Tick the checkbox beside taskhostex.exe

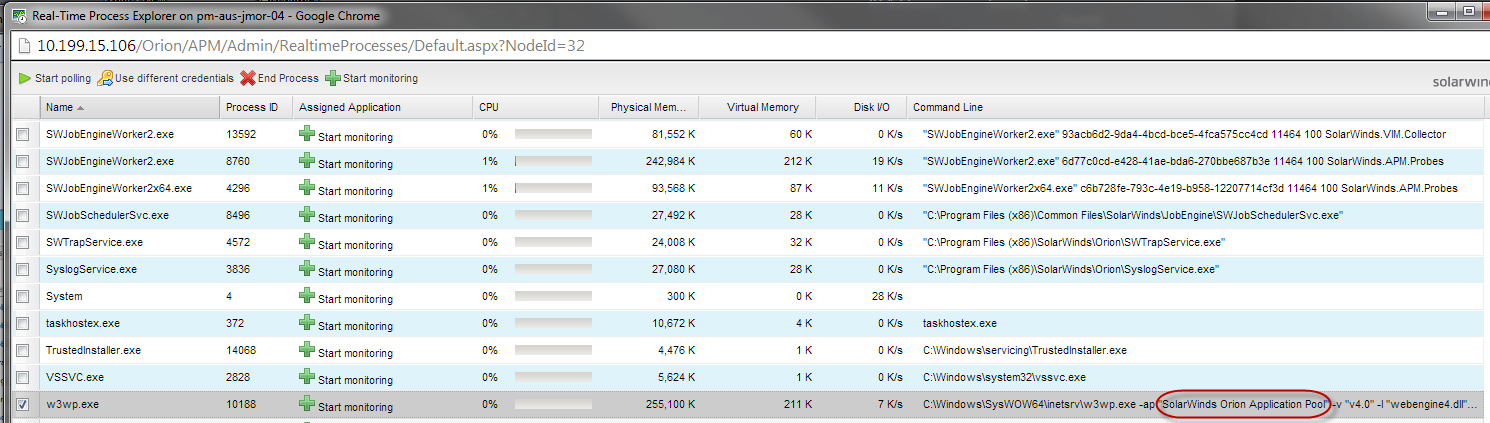coord(23,324)
